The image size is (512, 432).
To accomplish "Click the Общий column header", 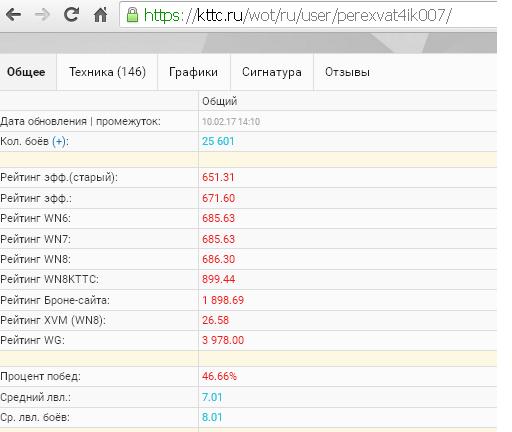I will coord(220,101).
